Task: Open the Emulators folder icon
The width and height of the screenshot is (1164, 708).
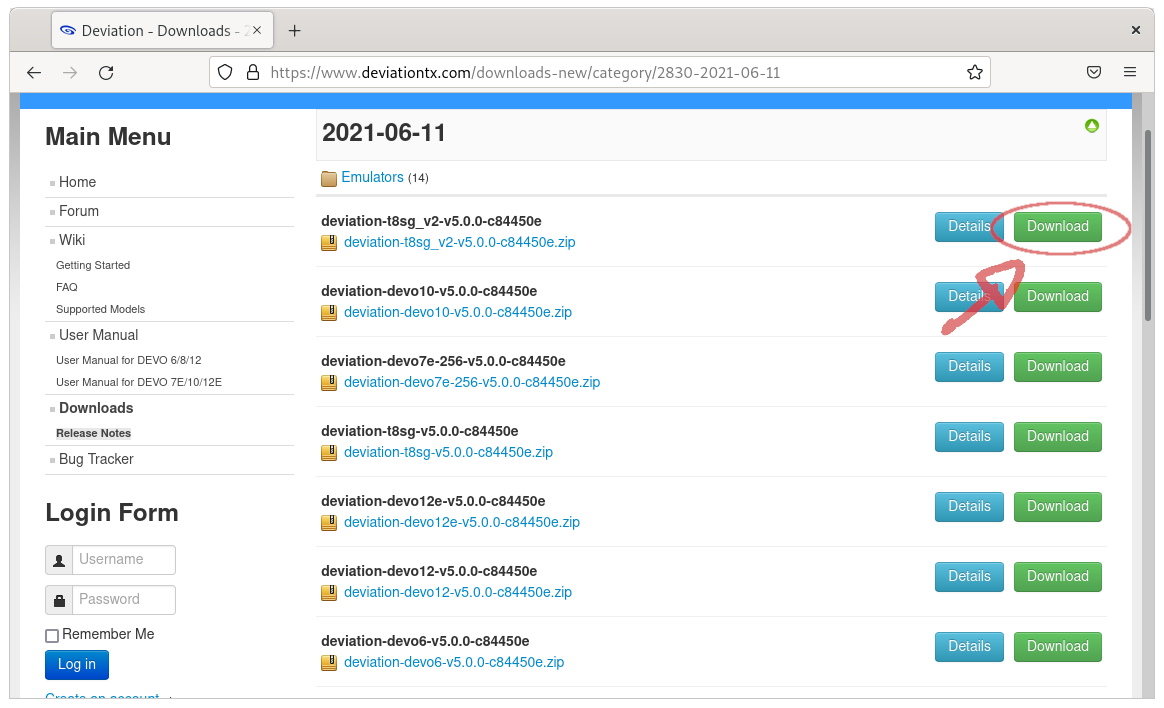Action: pyautogui.click(x=329, y=178)
